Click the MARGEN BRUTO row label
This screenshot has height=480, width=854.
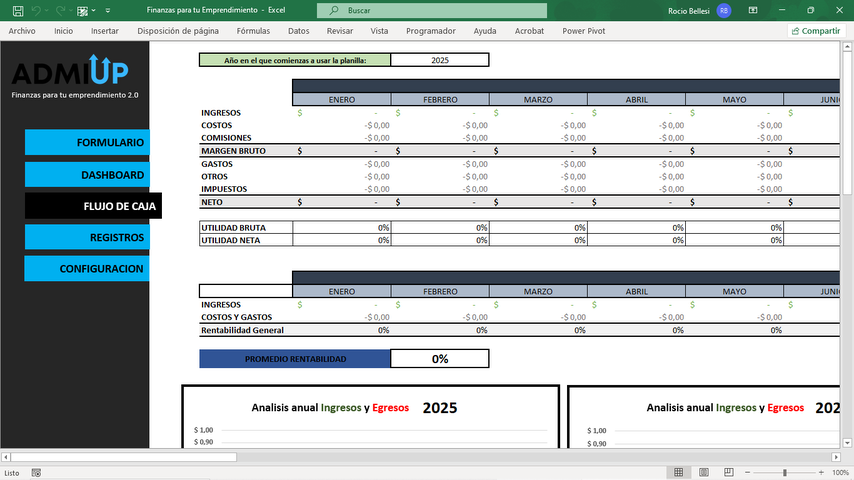pos(234,151)
